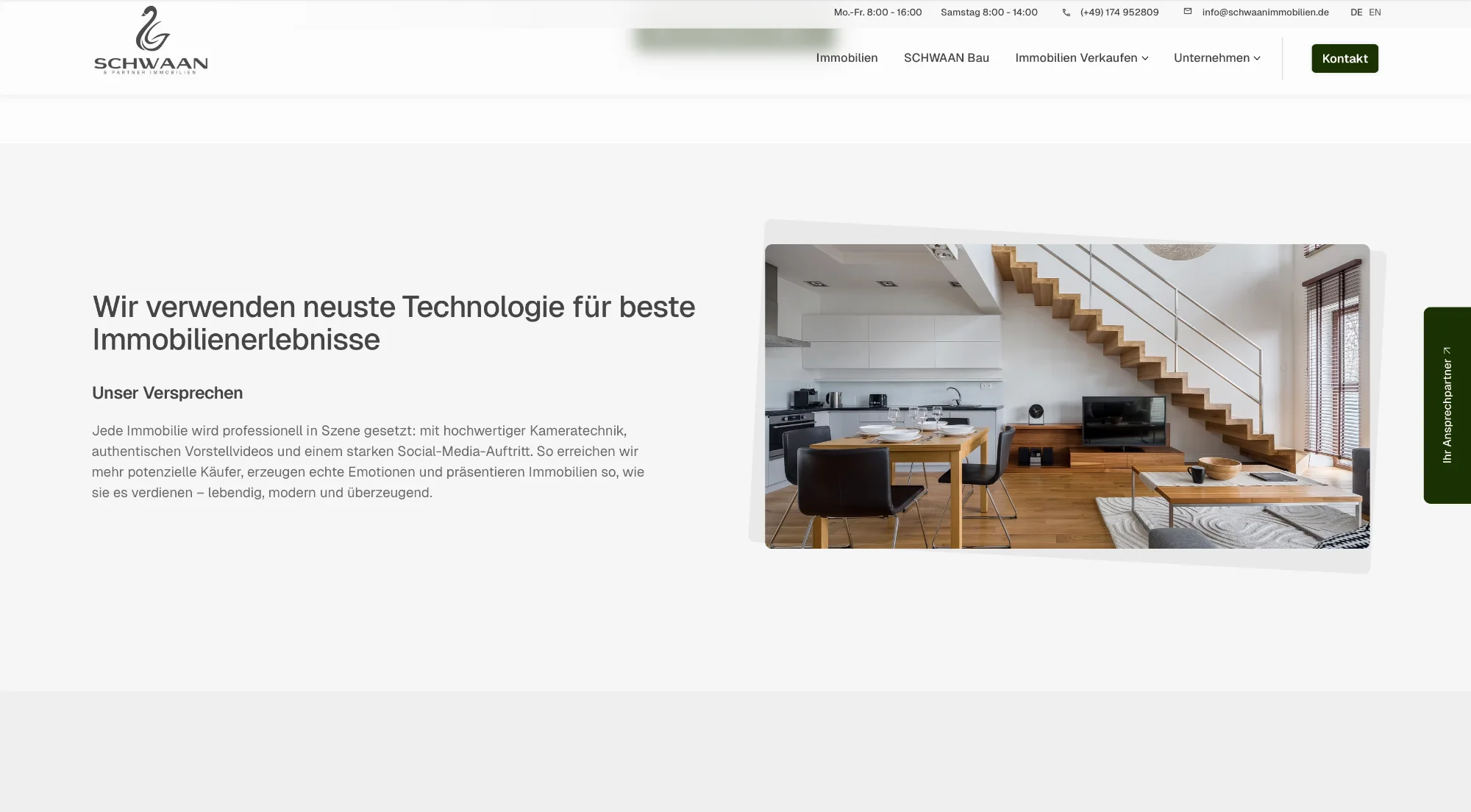Expand the Immobilien Verkaufen dropdown menu
This screenshot has width=1471, height=812.
[x=1078, y=57]
